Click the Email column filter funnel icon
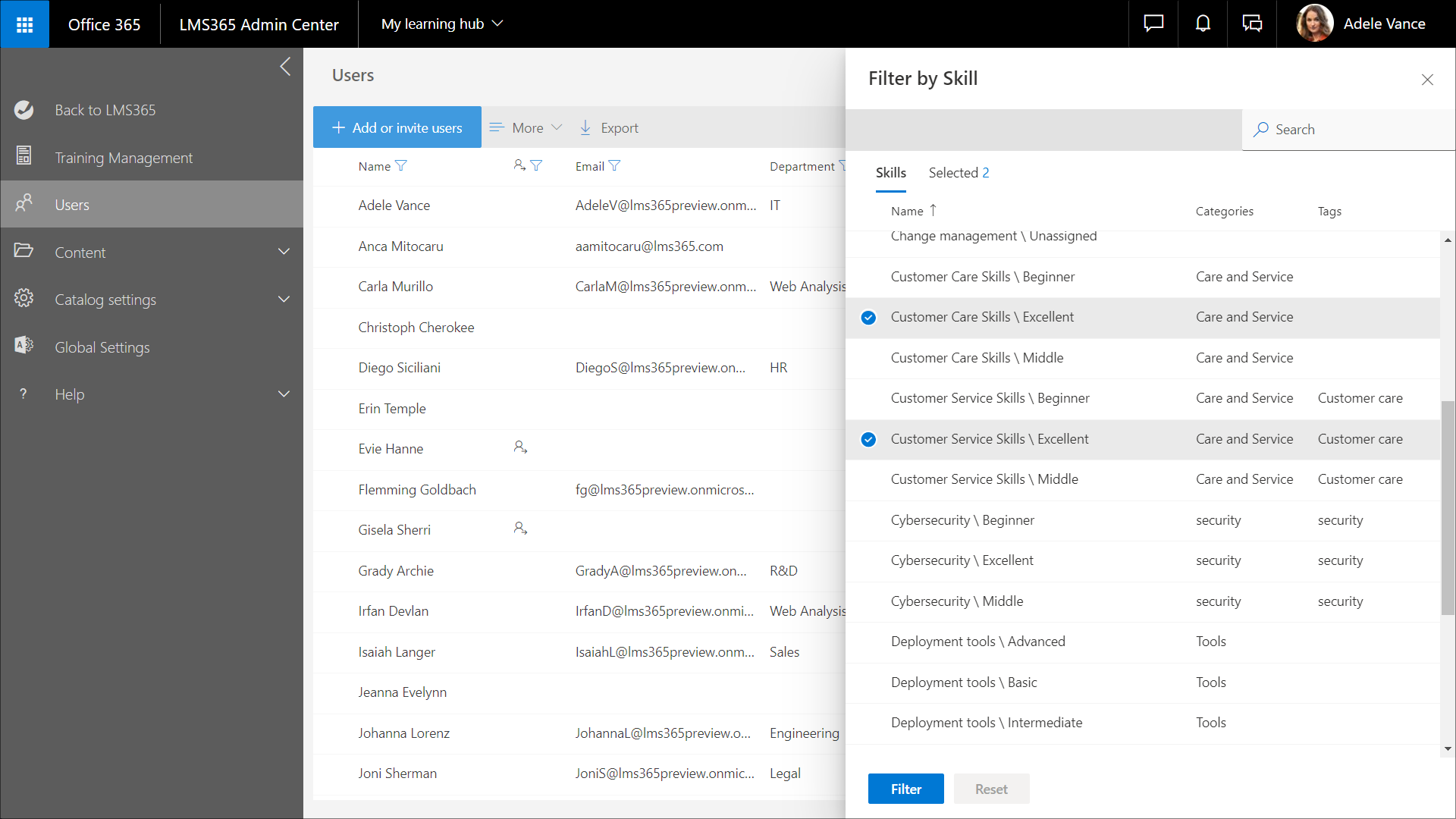The width and height of the screenshot is (1456, 819). tap(614, 166)
